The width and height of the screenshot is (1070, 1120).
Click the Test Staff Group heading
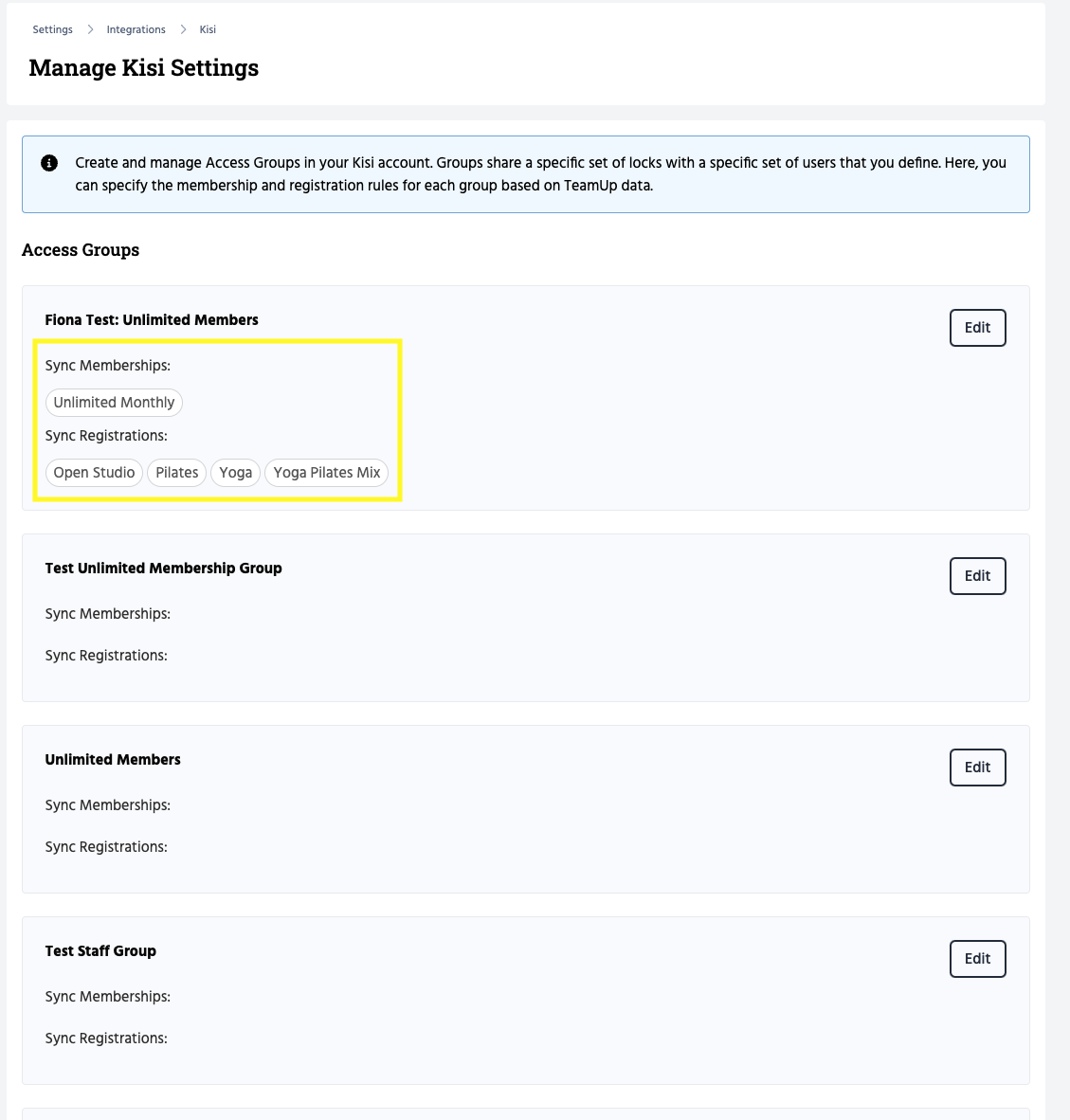(100, 951)
